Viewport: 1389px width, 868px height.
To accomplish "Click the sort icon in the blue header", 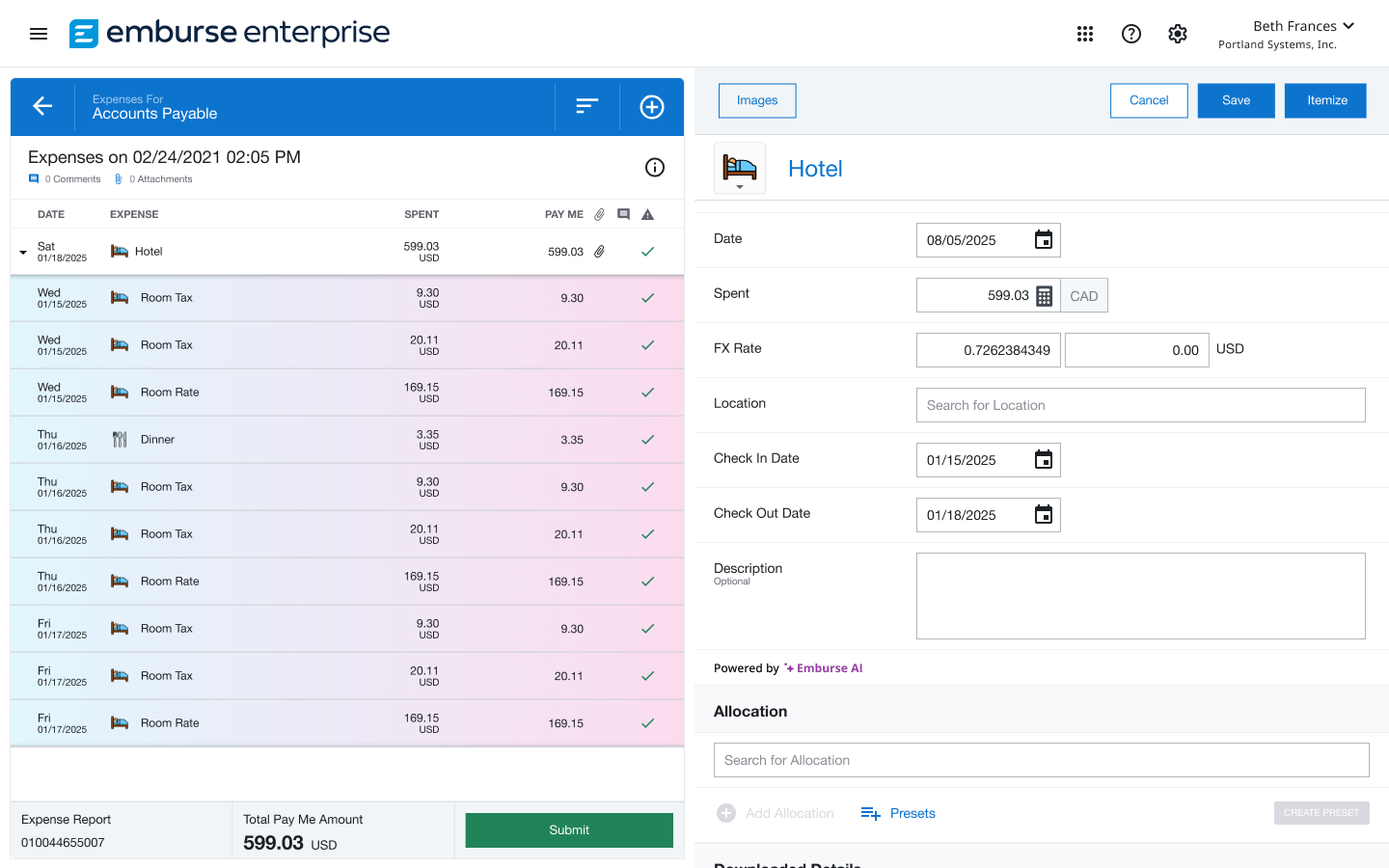I will [x=586, y=106].
